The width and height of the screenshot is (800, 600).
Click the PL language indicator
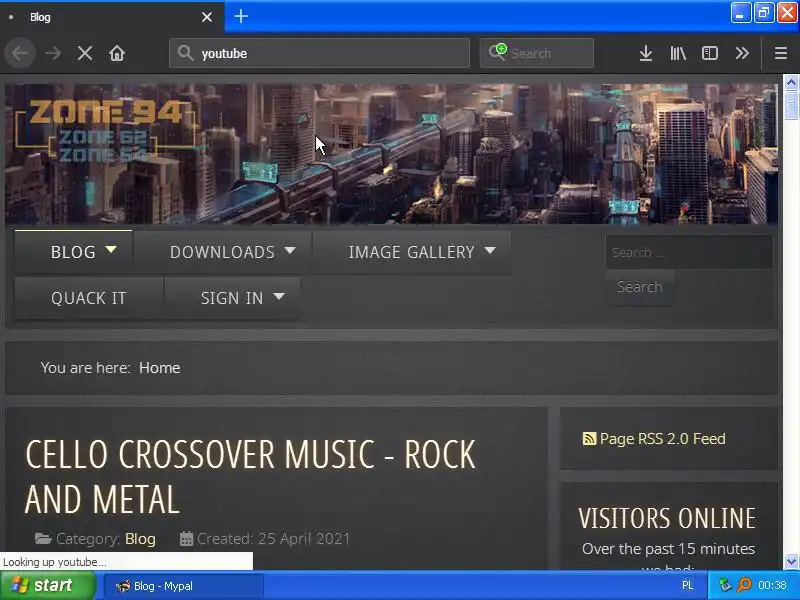point(687,585)
